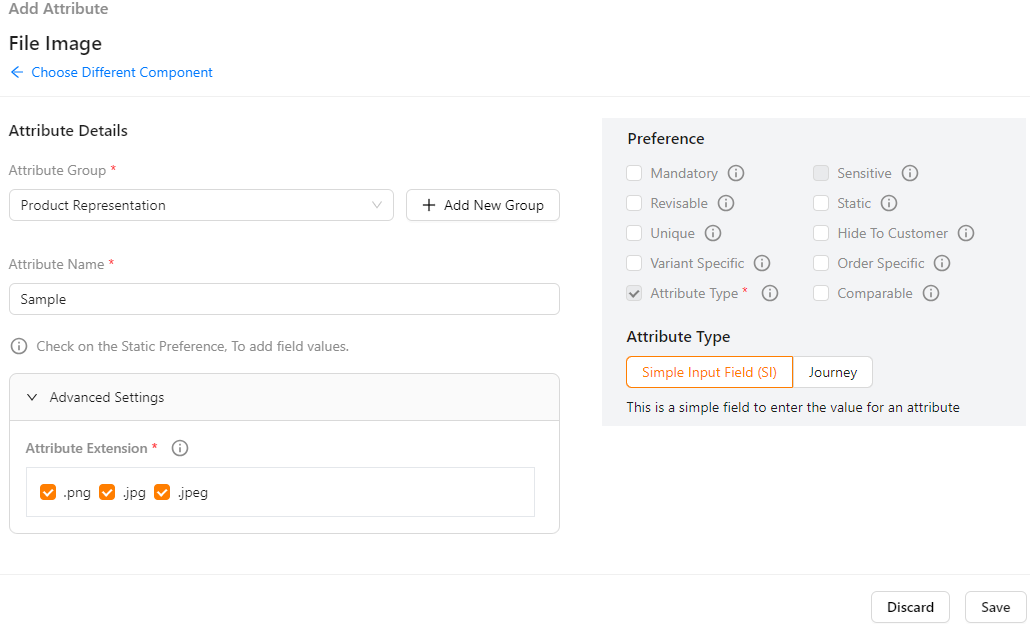This screenshot has height=624, width=1030.
Task: Click info icon beside Hide To Customer
Action: 966,233
